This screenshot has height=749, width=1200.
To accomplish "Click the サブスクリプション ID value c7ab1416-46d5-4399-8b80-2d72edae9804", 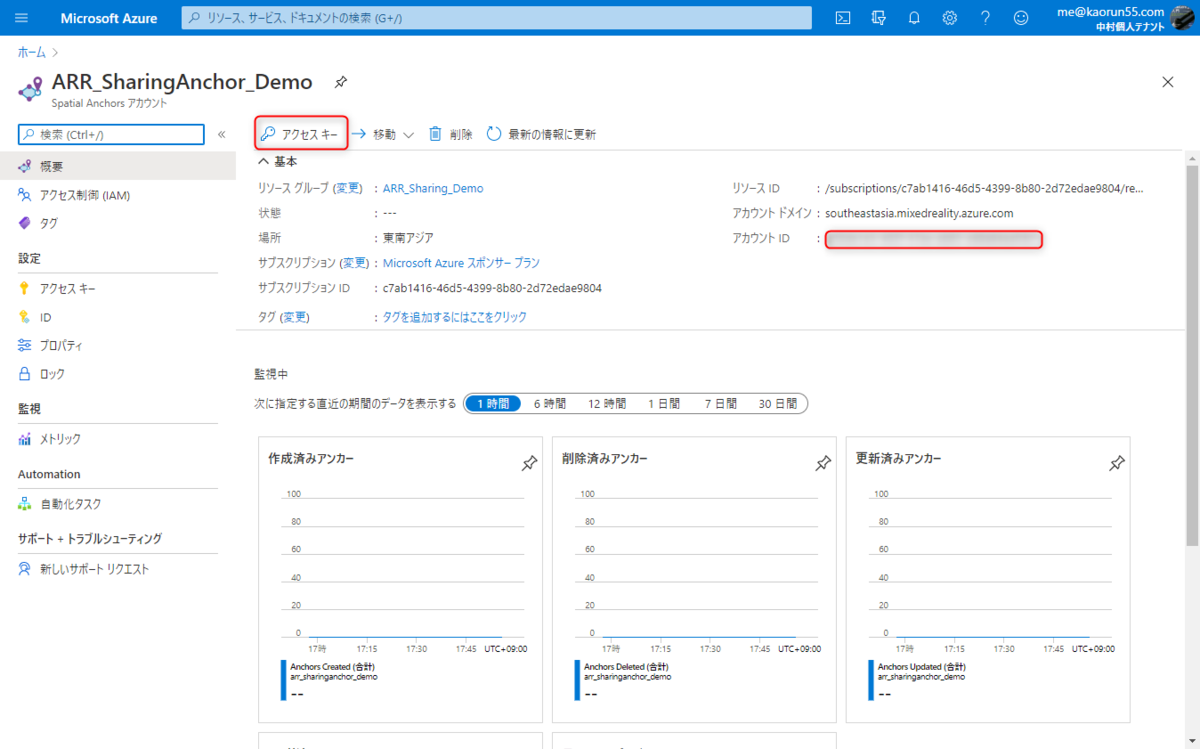I will (x=492, y=288).
